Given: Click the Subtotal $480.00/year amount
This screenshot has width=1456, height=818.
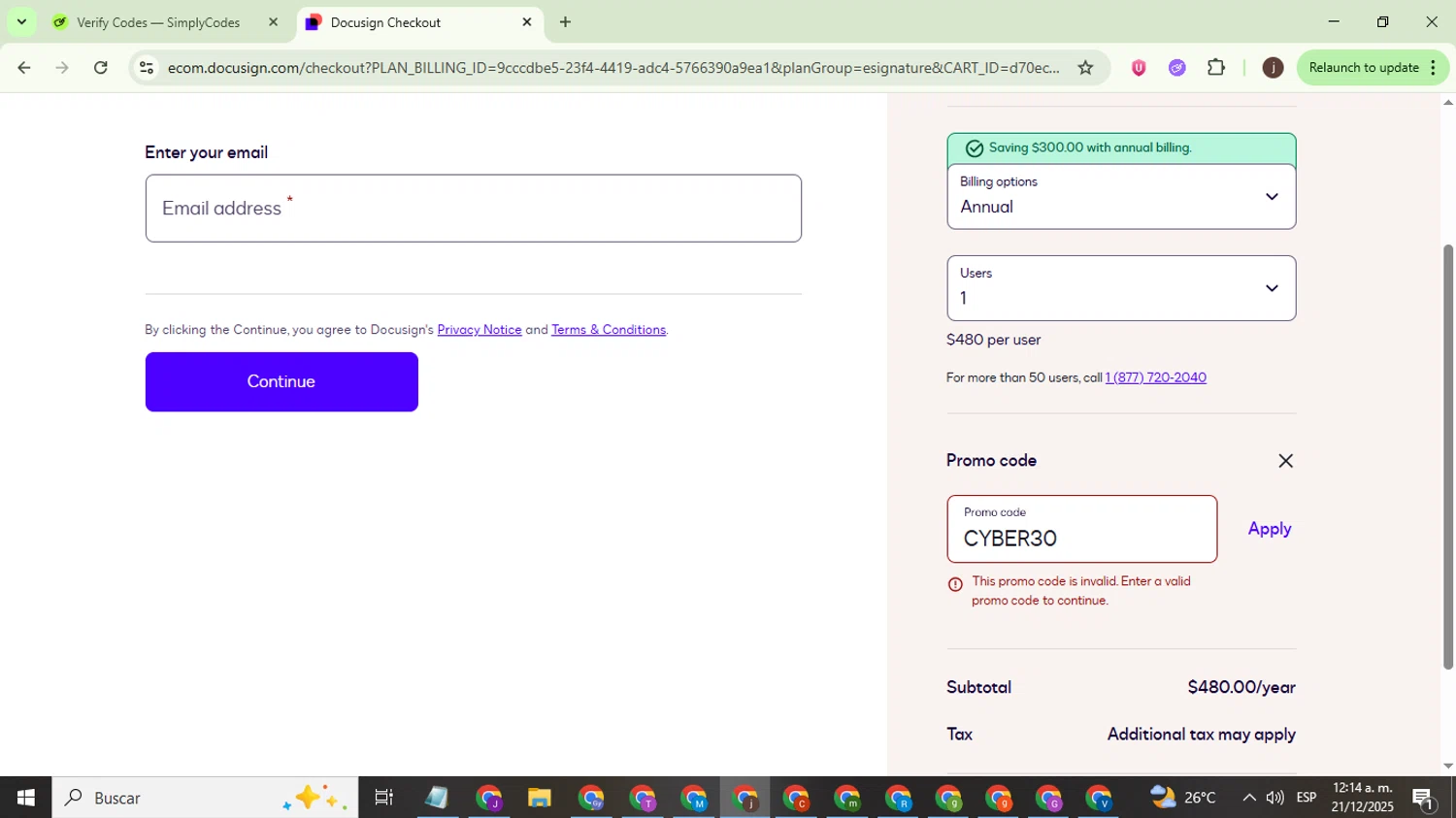Looking at the screenshot, I should pos(1241,687).
